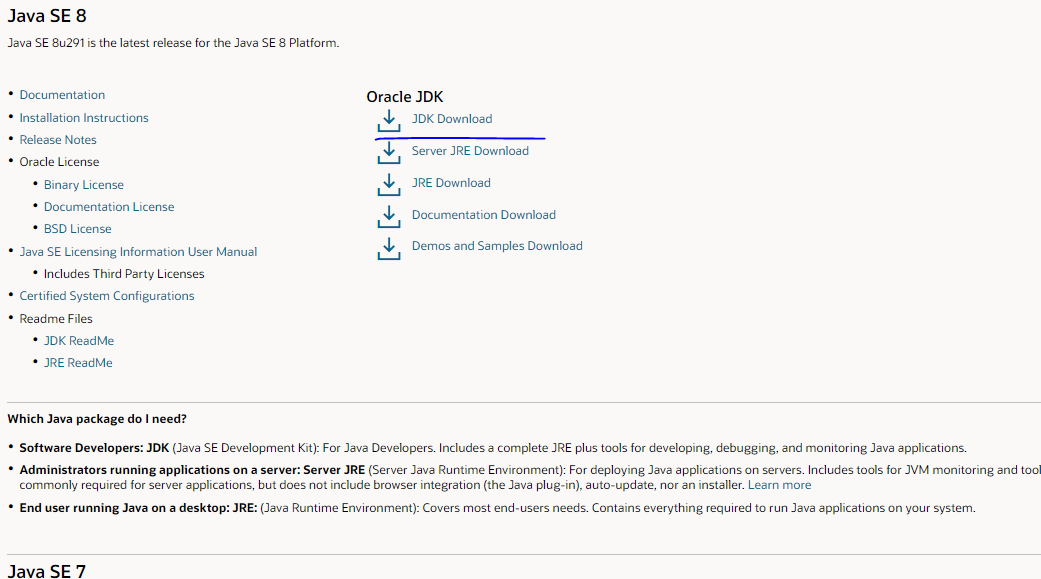Click the 'Java SE 8u291 is the latest release' sentence
Screen dimensions: 1041x579
click(x=173, y=42)
